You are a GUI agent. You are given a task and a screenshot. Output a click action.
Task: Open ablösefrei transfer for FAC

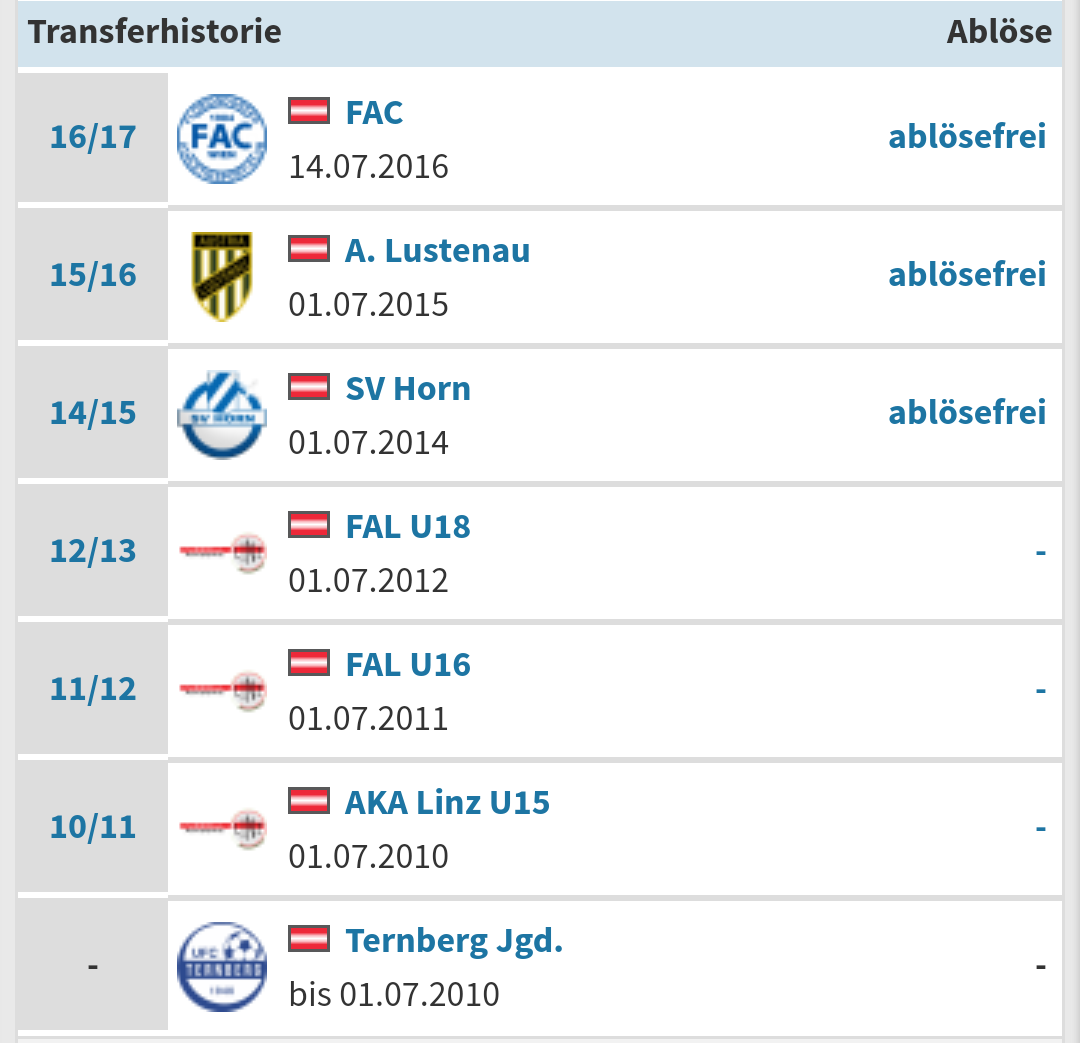tap(967, 136)
